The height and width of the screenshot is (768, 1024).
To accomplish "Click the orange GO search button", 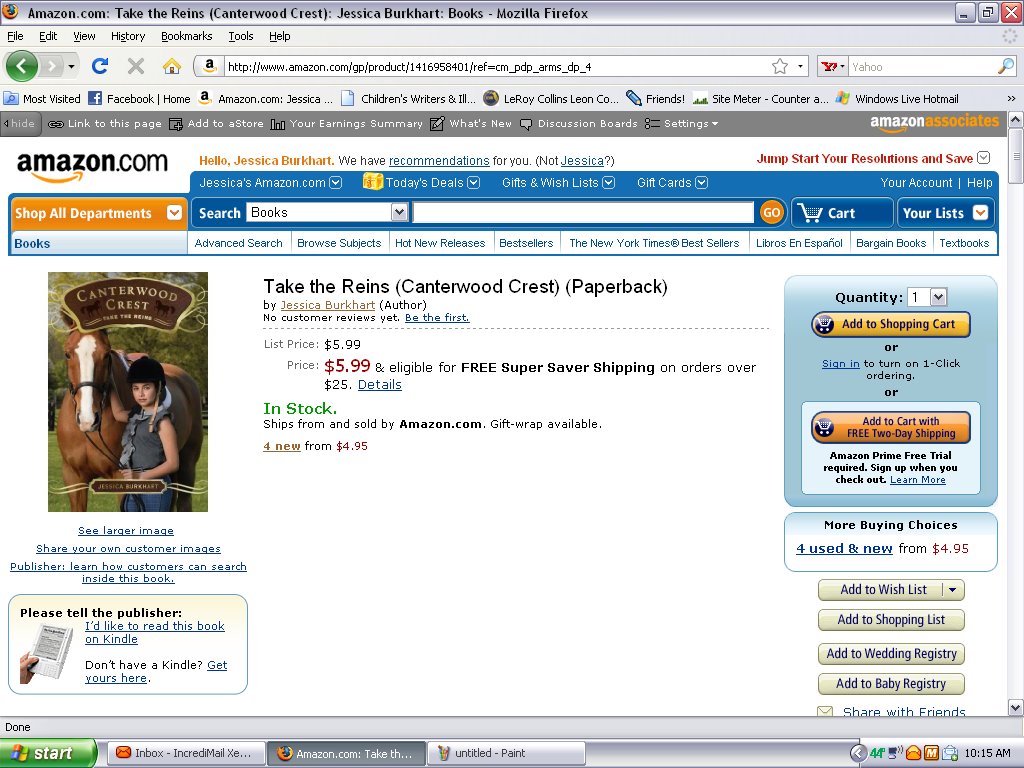I will (771, 212).
